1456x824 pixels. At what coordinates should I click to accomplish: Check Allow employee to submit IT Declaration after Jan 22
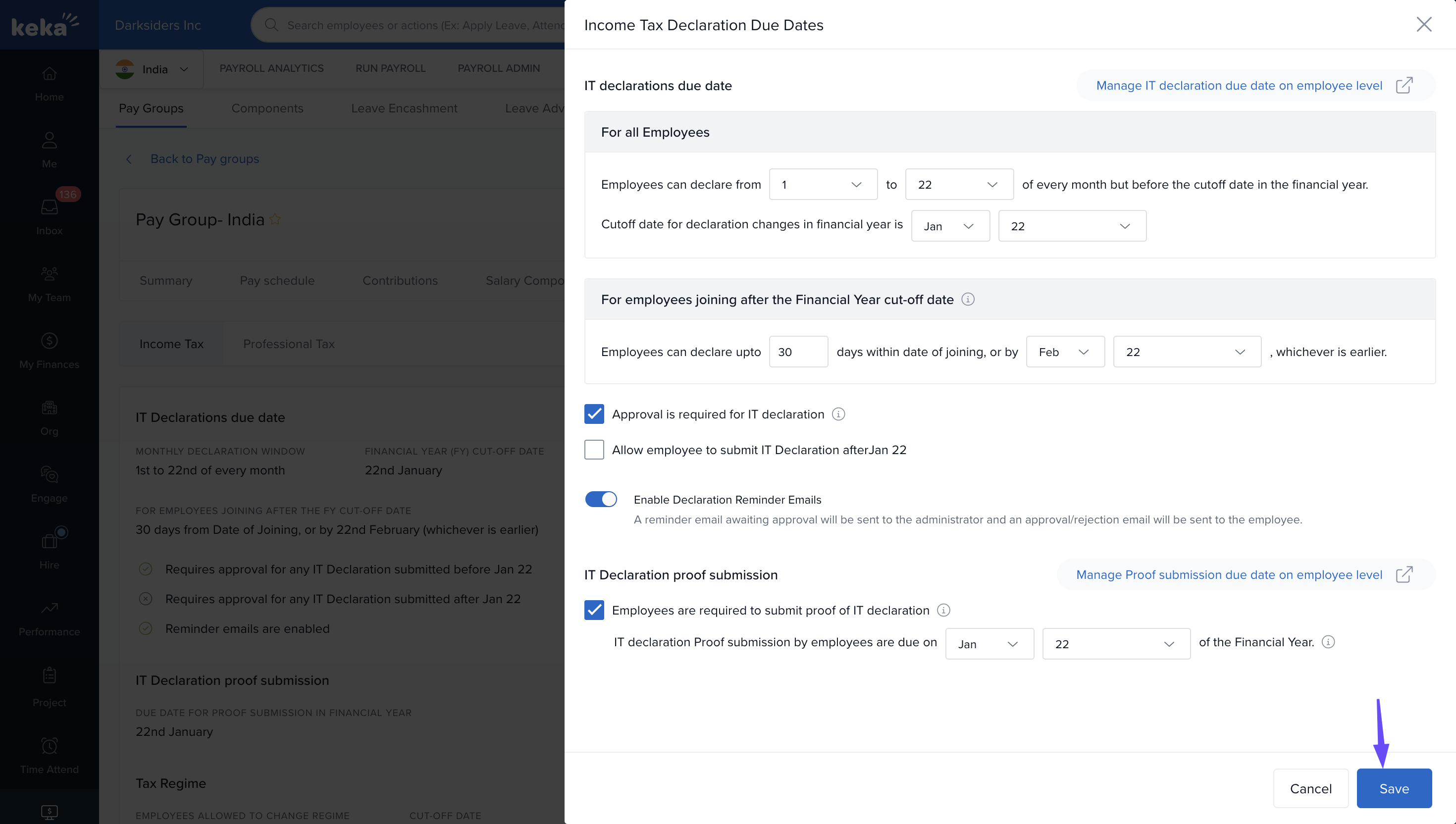click(x=594, y=450)
